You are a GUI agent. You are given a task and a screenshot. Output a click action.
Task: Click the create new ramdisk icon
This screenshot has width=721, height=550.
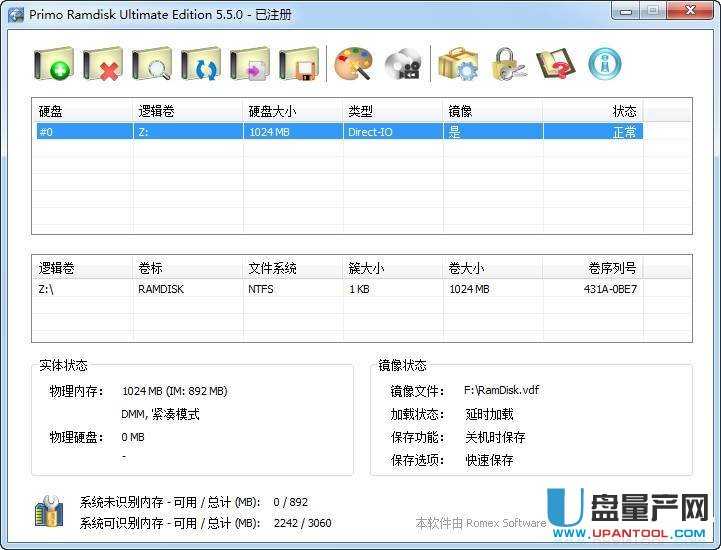tap(54, 64)
